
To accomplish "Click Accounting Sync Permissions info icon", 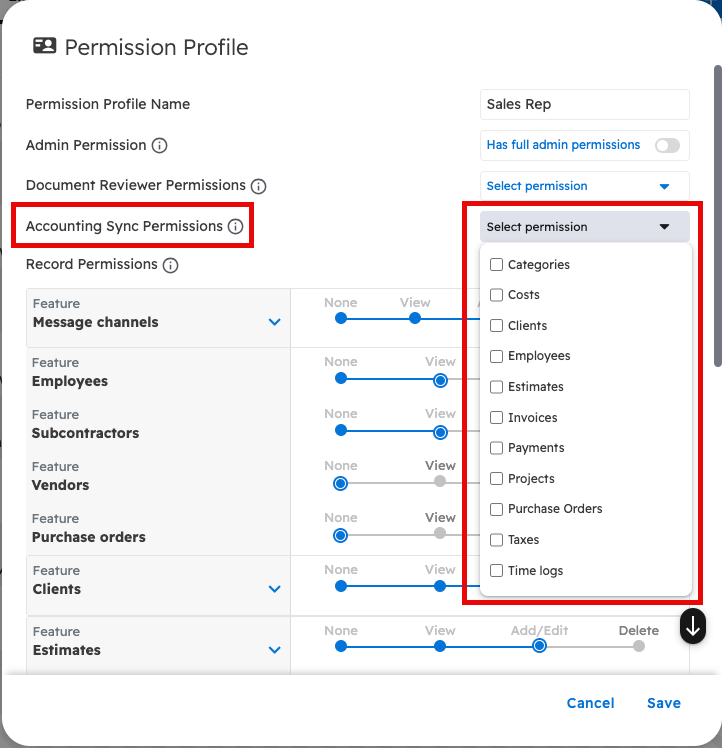I will point(235,227).
